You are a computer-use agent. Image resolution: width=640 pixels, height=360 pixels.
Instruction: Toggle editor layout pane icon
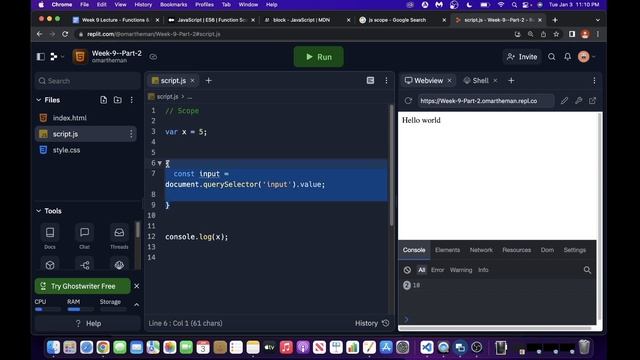click(x=370, y=81)
